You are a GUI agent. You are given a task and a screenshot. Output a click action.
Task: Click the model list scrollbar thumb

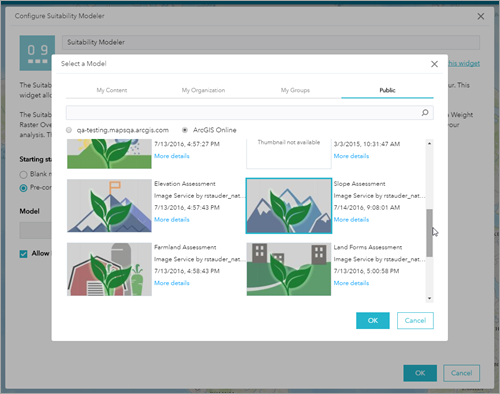click(429, 233)
